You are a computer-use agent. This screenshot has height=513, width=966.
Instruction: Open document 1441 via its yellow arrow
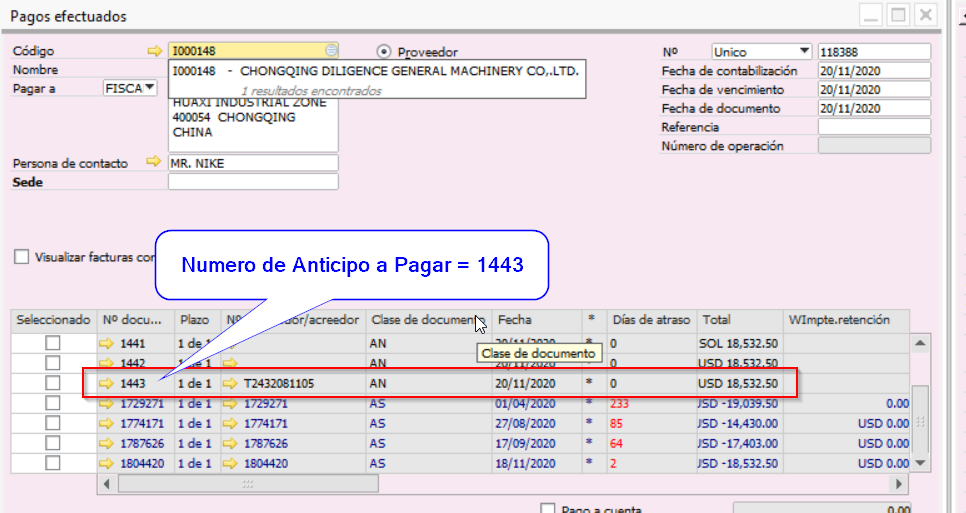click(108, 342)
